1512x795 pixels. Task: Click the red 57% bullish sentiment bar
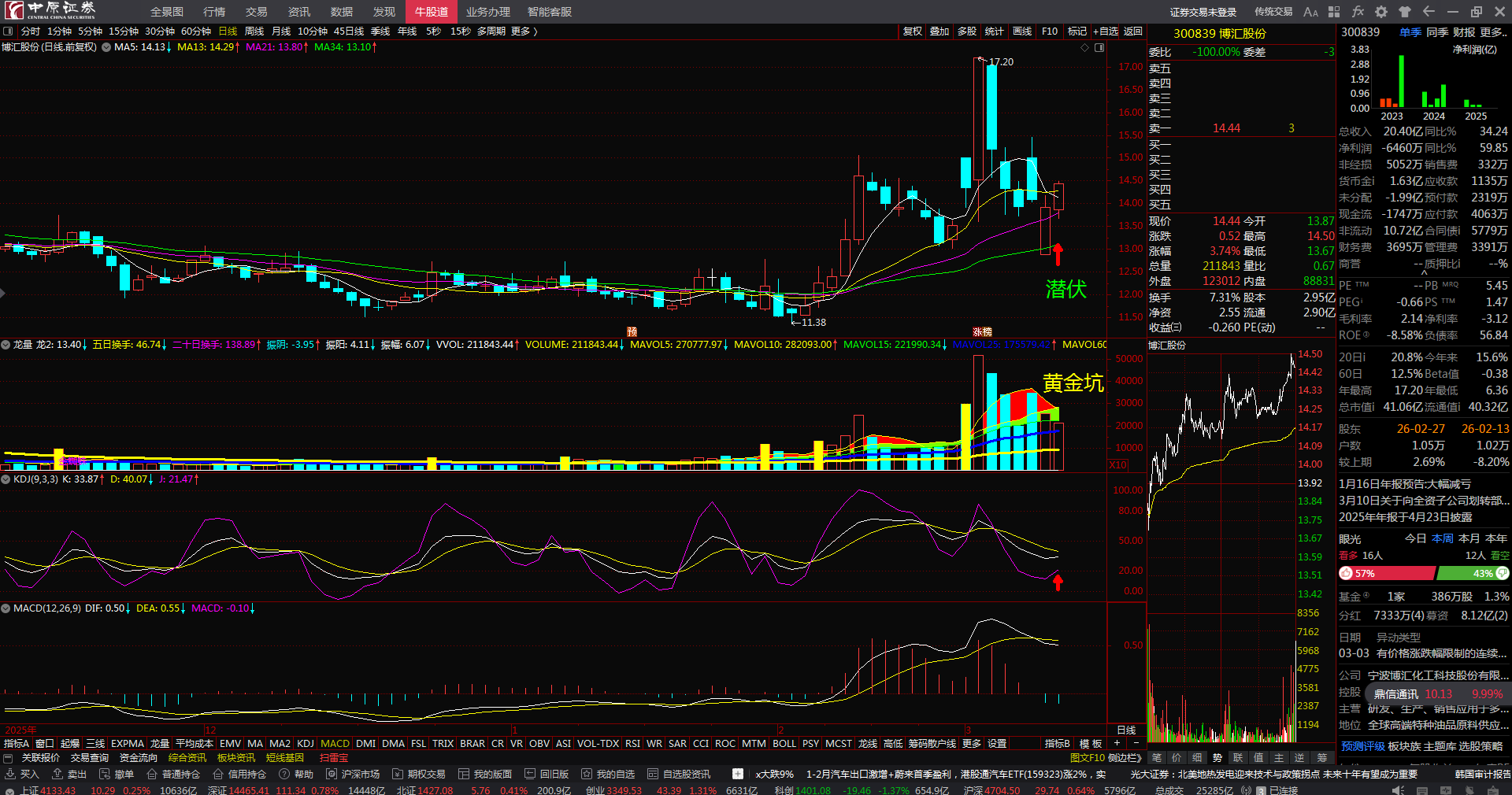[1387, 574]
